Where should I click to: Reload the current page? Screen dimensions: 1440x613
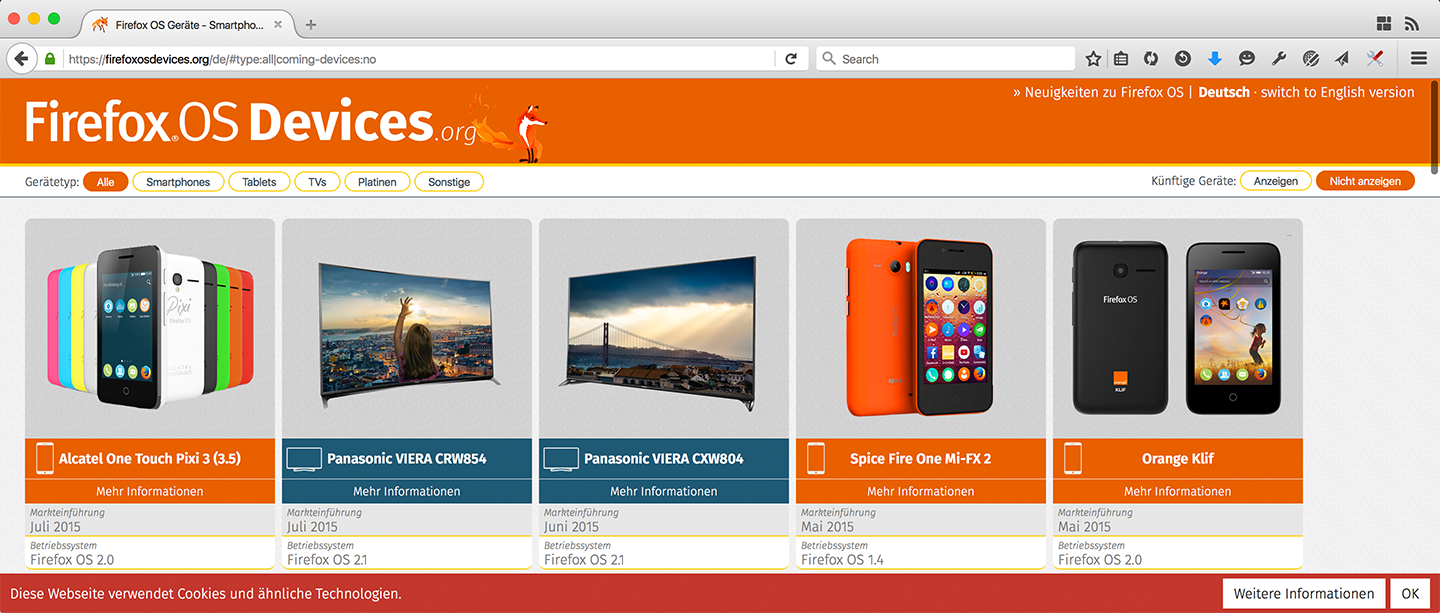(790, 59)
